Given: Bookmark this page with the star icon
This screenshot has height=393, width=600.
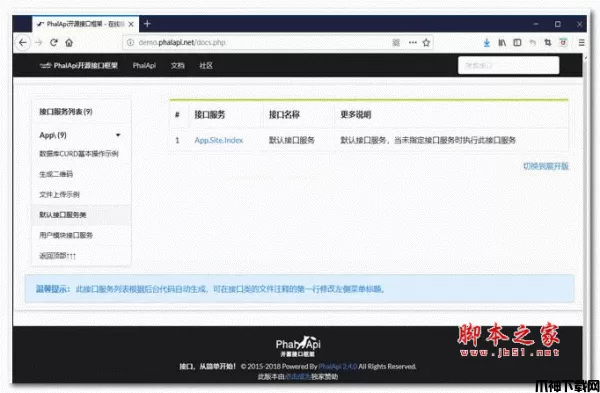Looking at the screenshot, I should [426, 42].
